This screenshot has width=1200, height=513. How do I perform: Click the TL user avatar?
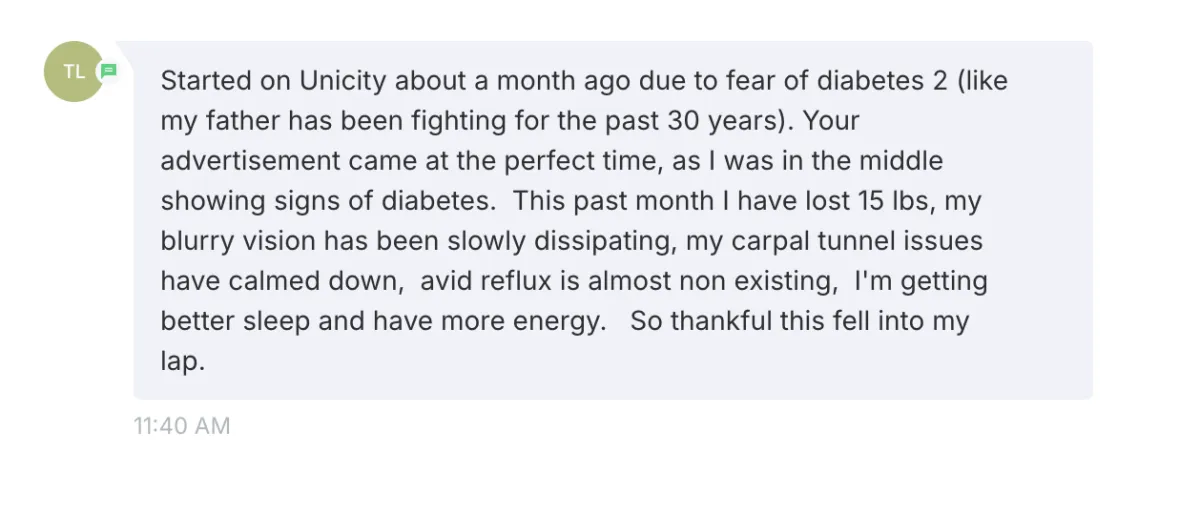(73, 72)
